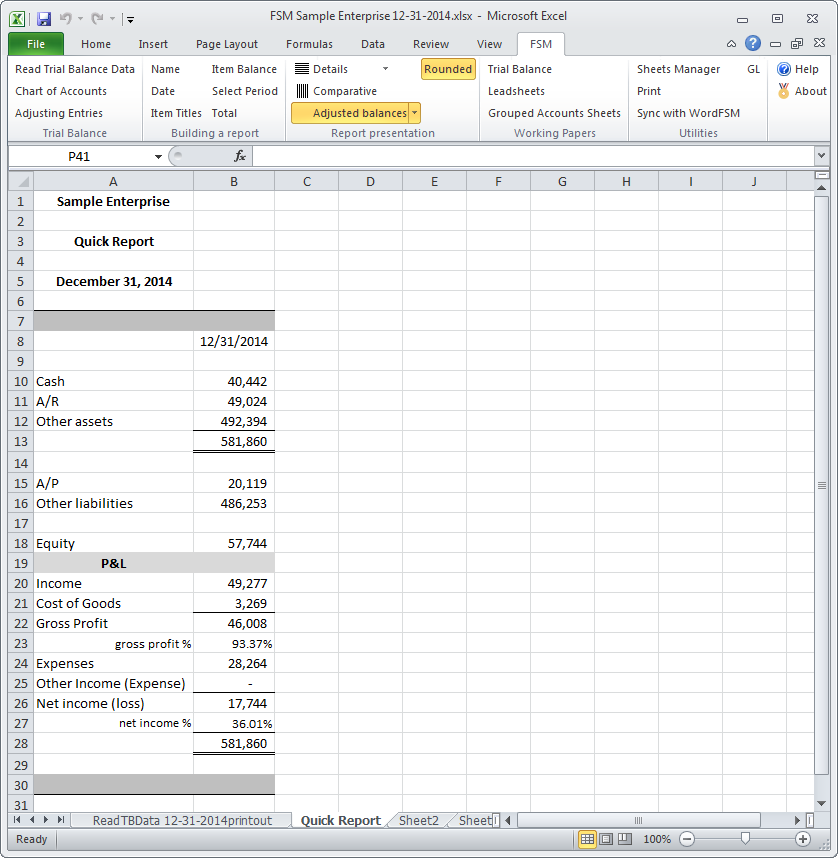Viewport: 838px width, 858px height.
Task: Click the Save icon in Quick Access Toolbar
Action: coord(44,18)
